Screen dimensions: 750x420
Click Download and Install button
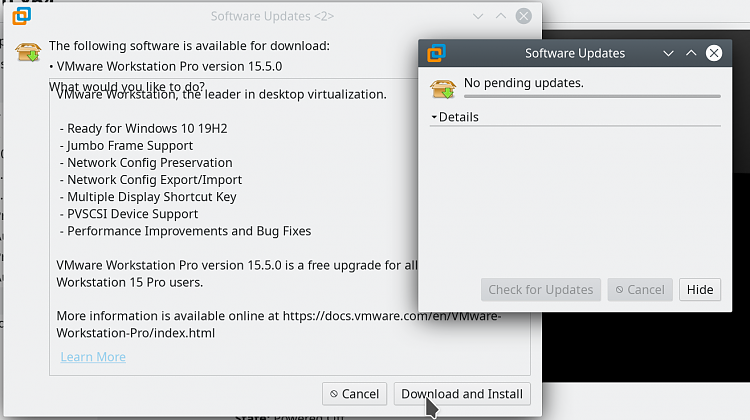pyautogui.click(x=462, y=394)
